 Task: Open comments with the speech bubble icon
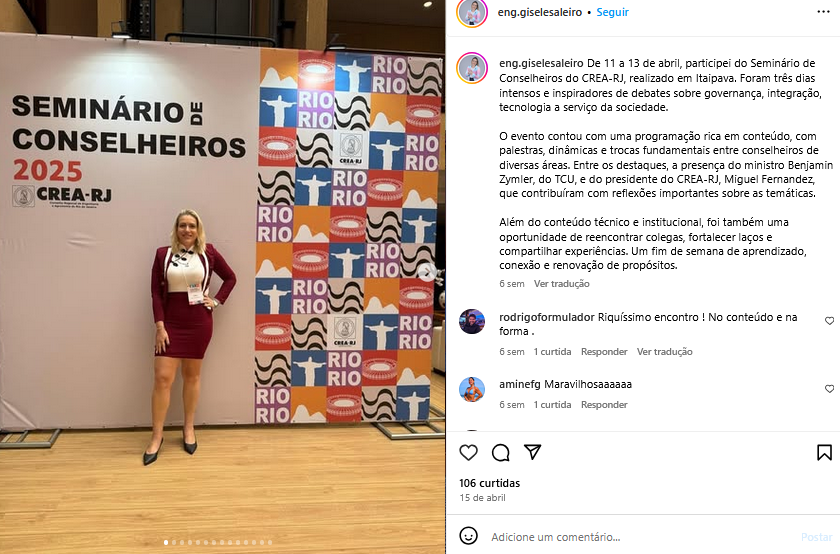click(x=500, y=453)
